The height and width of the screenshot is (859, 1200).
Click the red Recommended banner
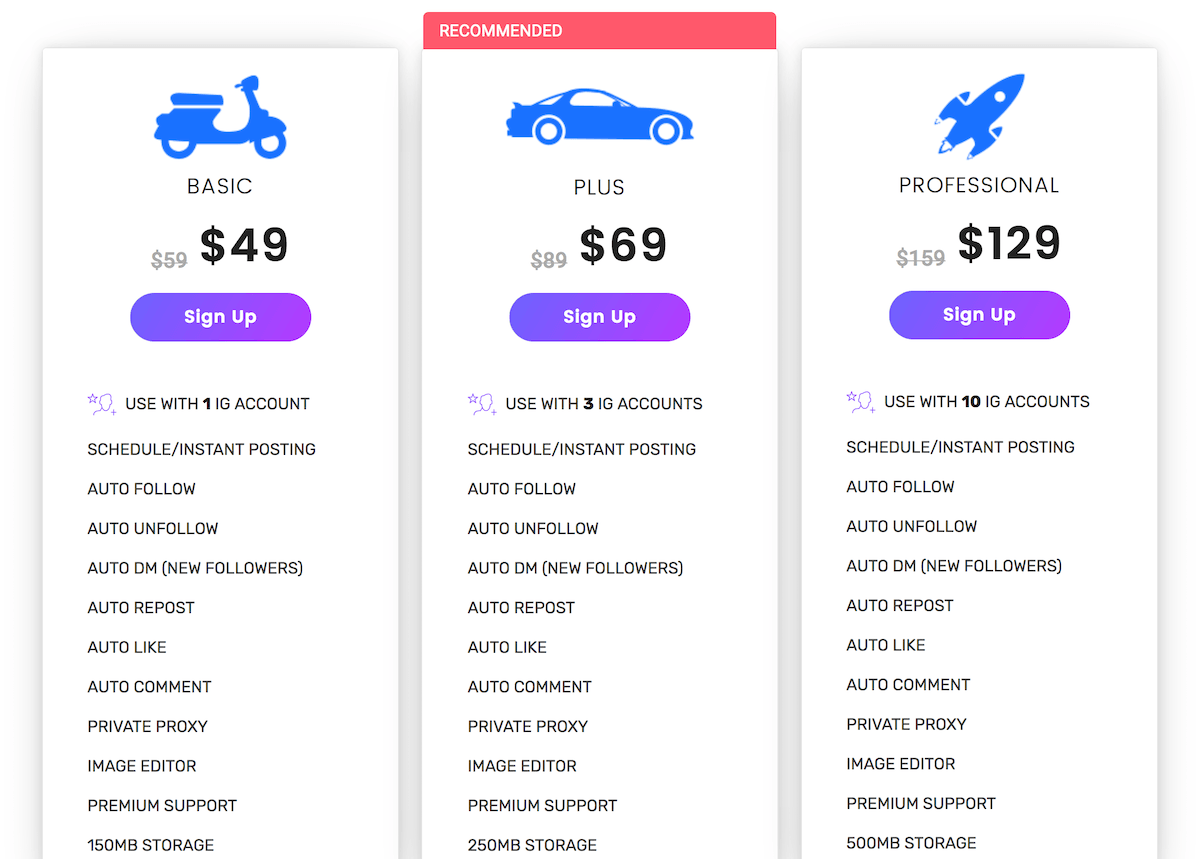click(x=600, y=31)
